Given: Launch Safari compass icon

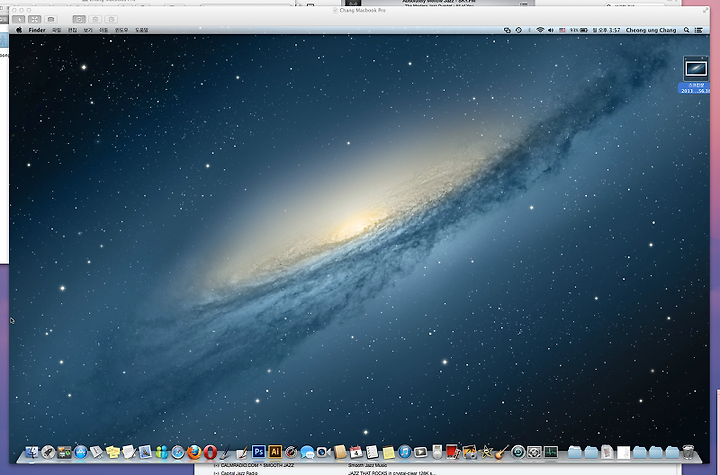Looking at the screenshot, I should pos(178,452).
